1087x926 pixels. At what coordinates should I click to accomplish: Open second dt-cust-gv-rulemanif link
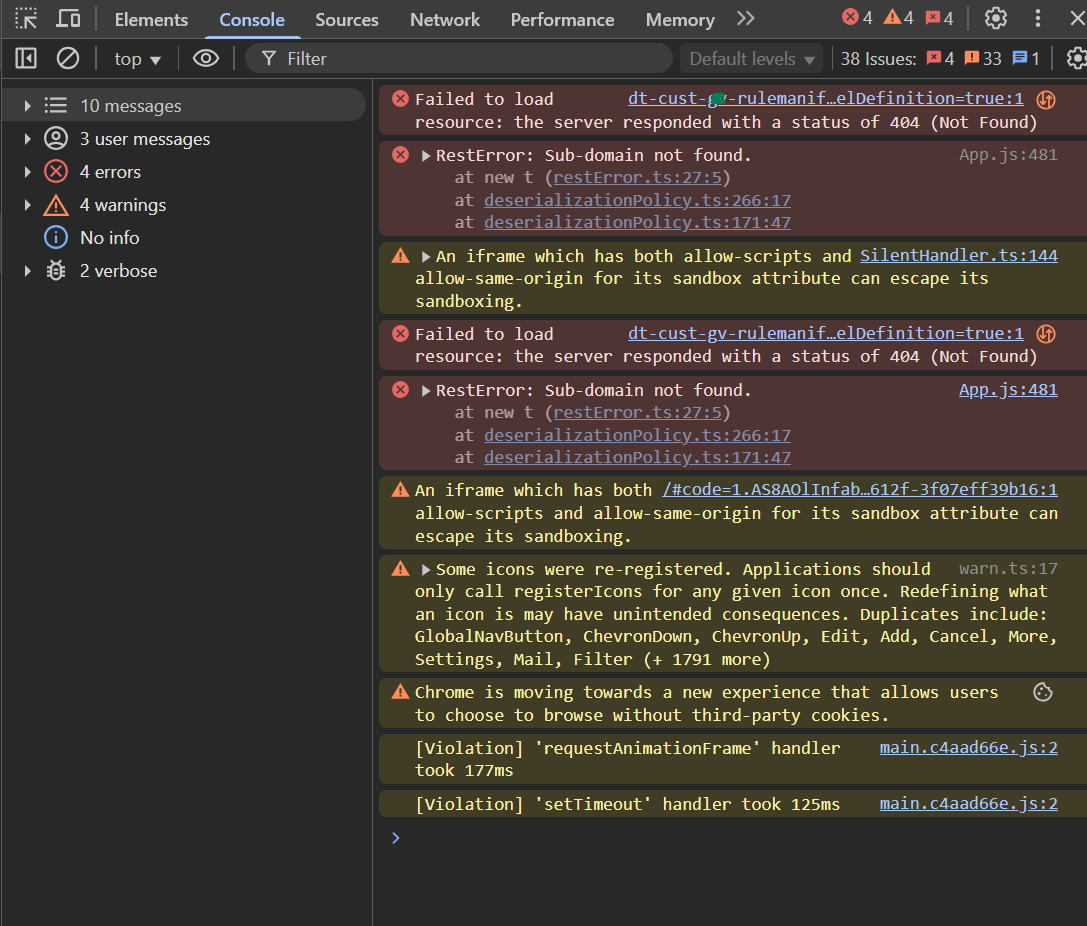tap(825, 333)
